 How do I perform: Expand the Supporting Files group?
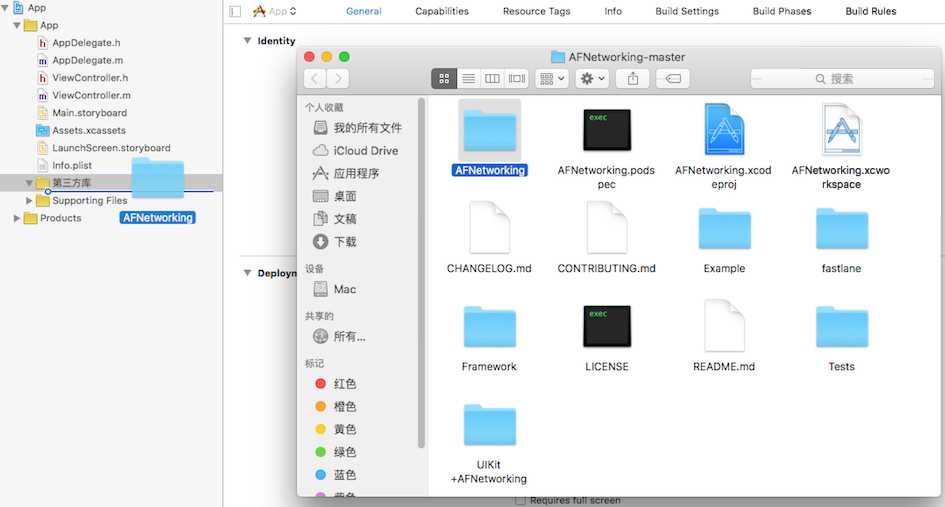(x=29, y=201)
